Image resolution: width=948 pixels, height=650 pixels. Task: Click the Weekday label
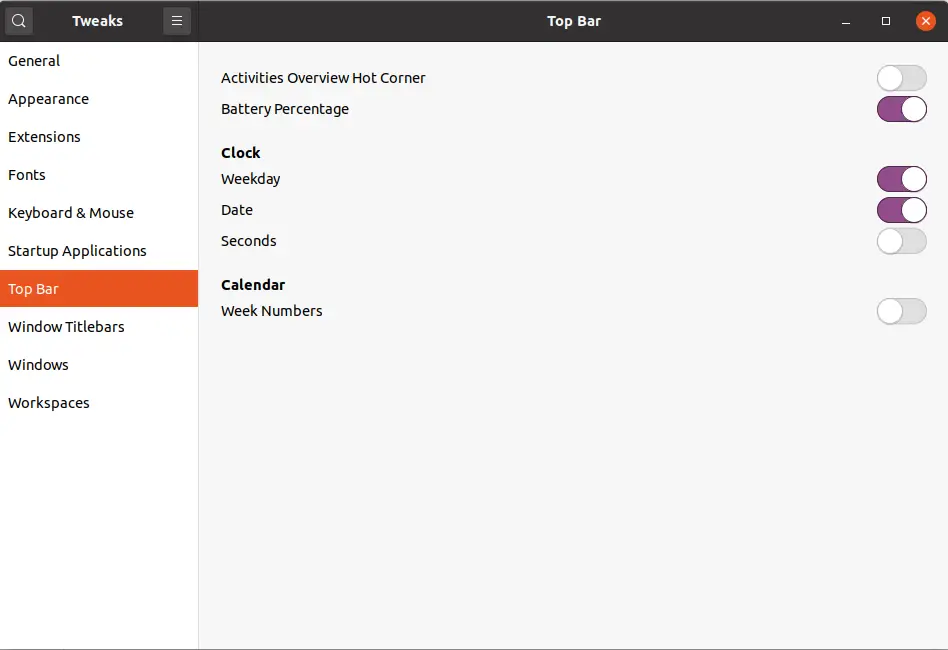(x=250, y=180)
